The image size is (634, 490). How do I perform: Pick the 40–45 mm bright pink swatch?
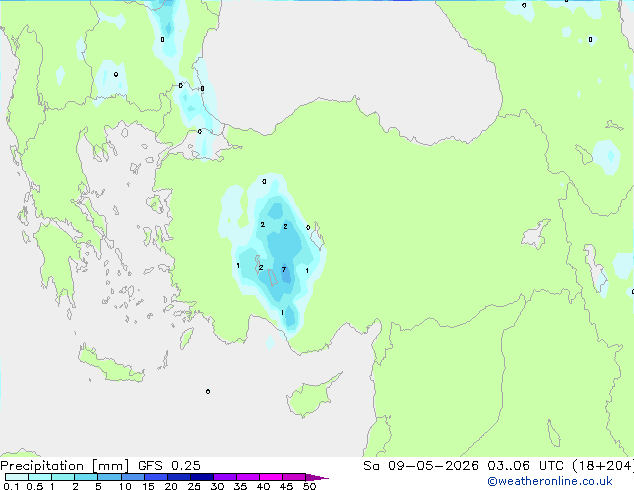[x=271, y=477]
